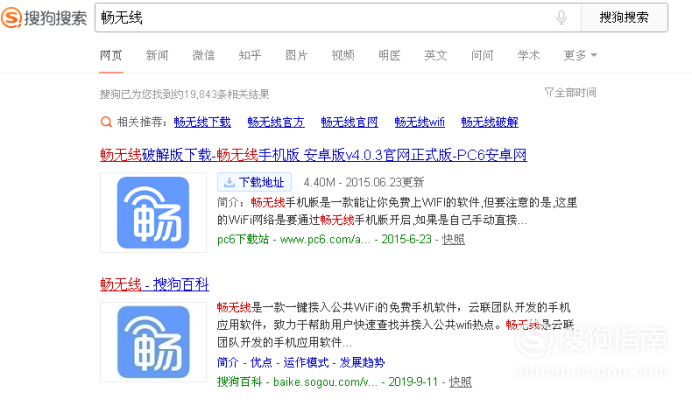Open the 运作模式 section link
Viewport: 692px width, 406px height.
[306, 363]
